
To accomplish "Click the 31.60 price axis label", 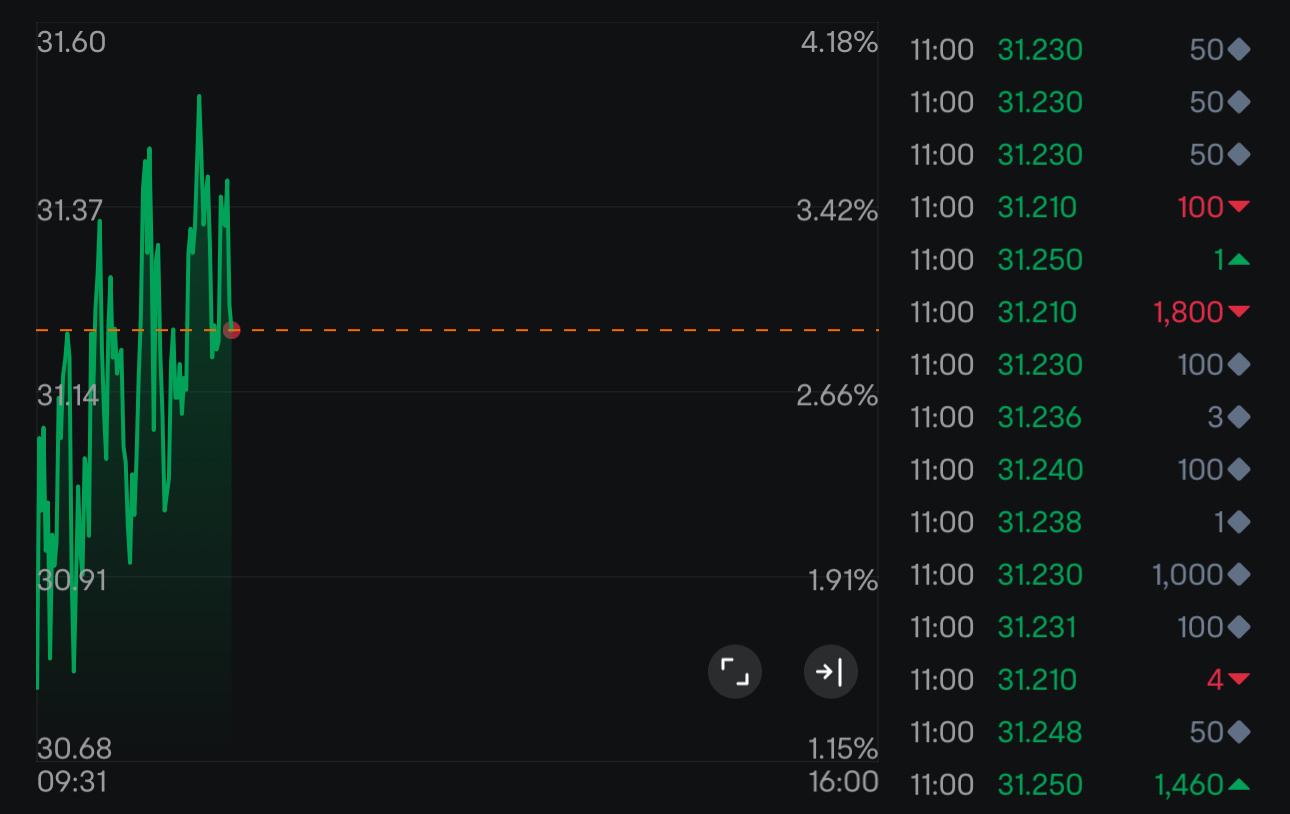I will [x=71, y=43].
